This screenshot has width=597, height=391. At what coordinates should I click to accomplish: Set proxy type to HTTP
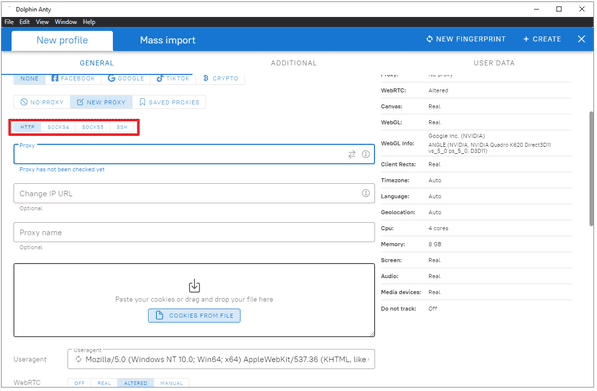(27, 127)
